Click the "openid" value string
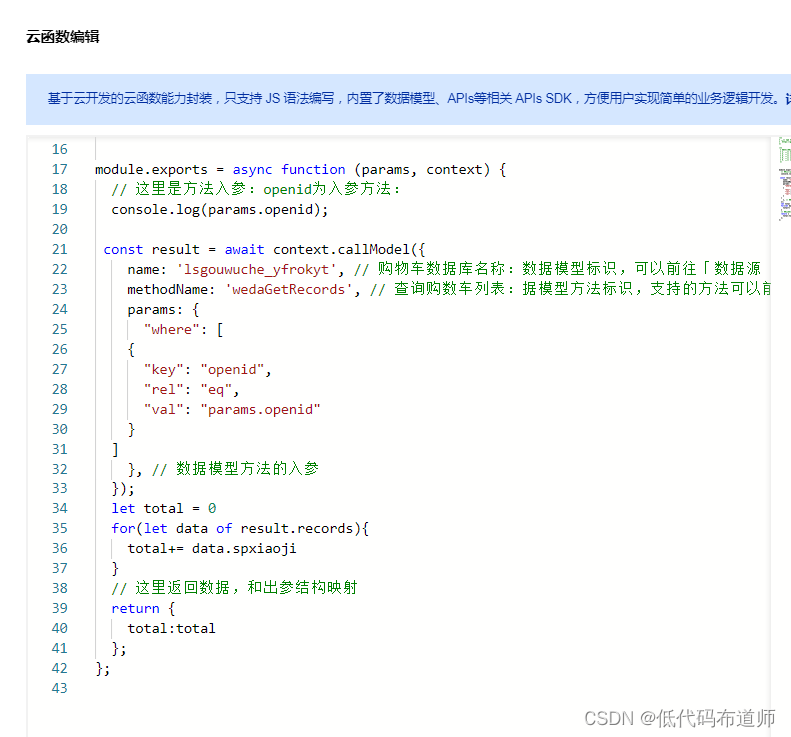Image resolution: width=791 pixels, height=737 pixels. pyautogui.click(x=232, y=370)
